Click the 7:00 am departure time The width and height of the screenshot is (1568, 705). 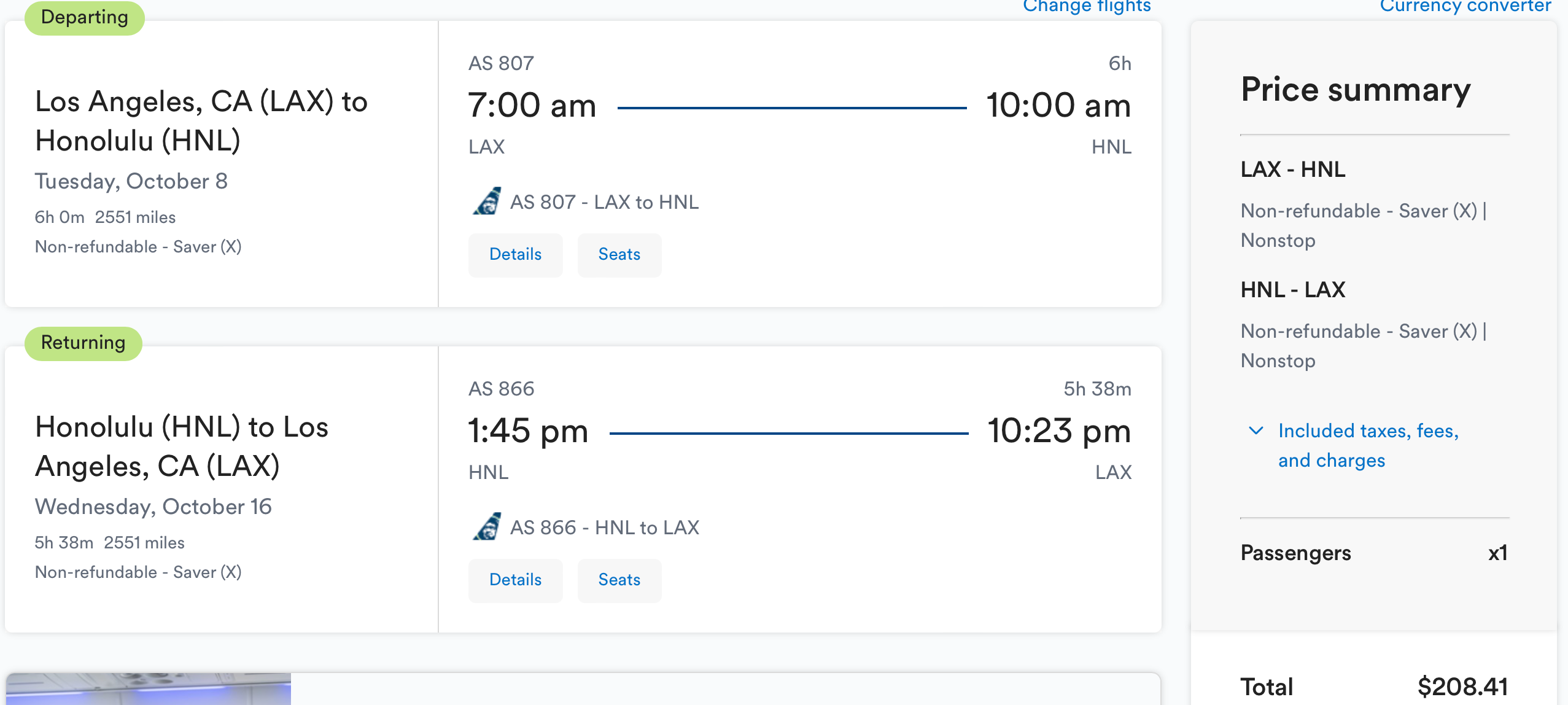[x=532, y=105]
